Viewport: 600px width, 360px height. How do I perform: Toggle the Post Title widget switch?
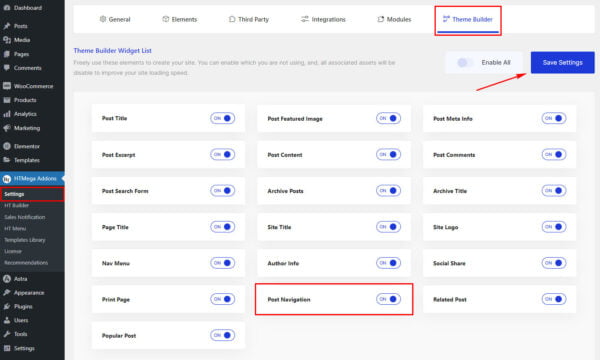[x=222, y=118]
